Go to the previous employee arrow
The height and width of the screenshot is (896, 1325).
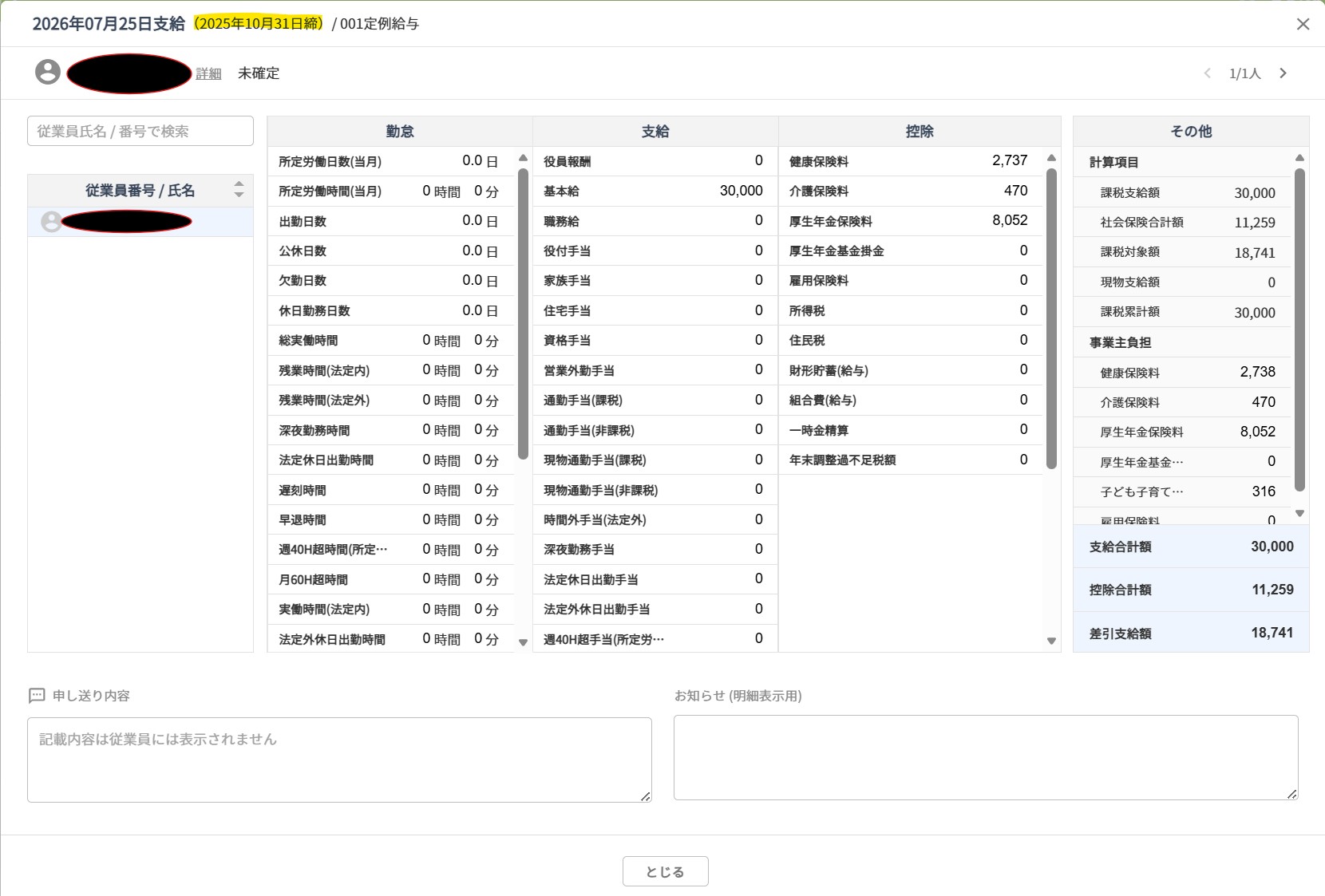click(1208, 73)
